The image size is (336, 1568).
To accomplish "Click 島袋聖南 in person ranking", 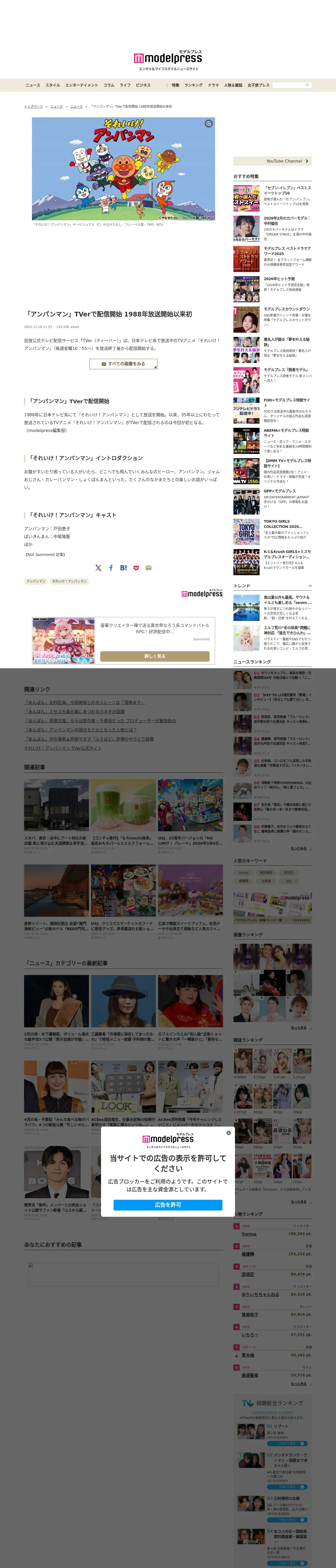I will pos(250,1375).
